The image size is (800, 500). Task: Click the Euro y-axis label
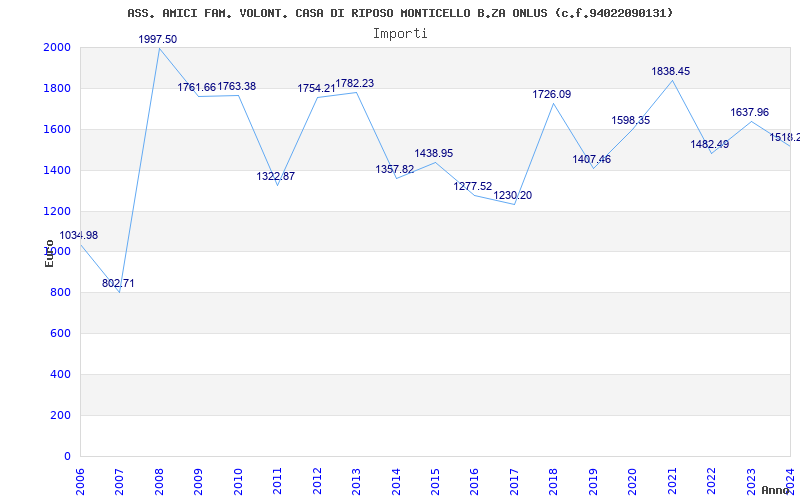[x=49, y=253]
